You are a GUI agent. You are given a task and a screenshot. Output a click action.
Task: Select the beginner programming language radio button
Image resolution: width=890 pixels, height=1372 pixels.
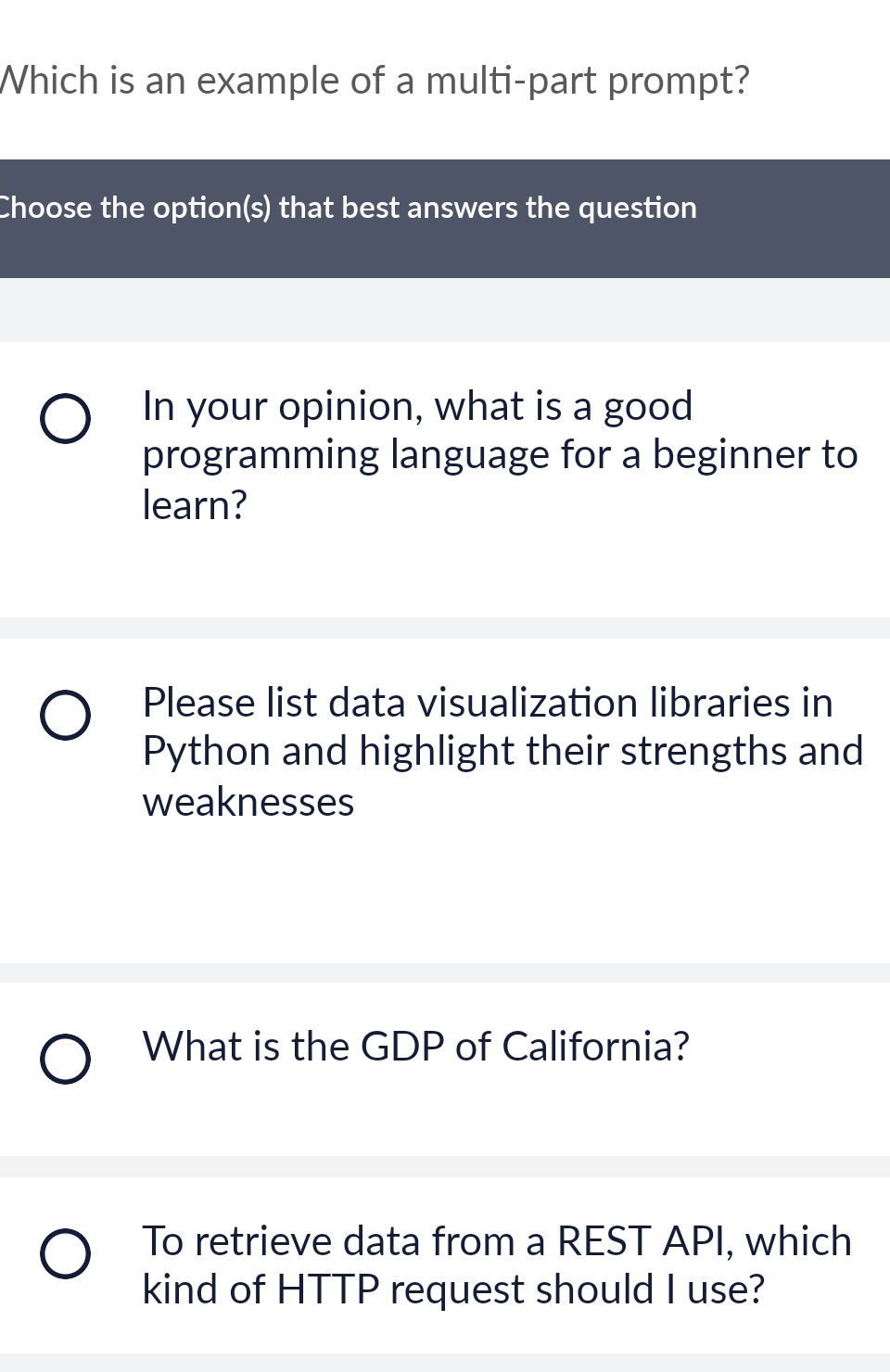pos(65,419)
